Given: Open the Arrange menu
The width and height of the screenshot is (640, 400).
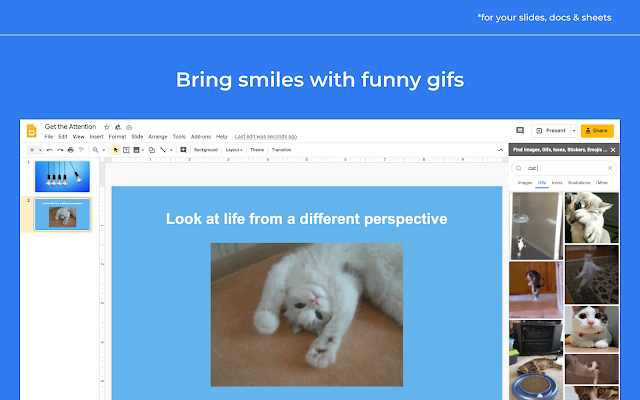Looking at the screenshot, I should coord(158,137).
